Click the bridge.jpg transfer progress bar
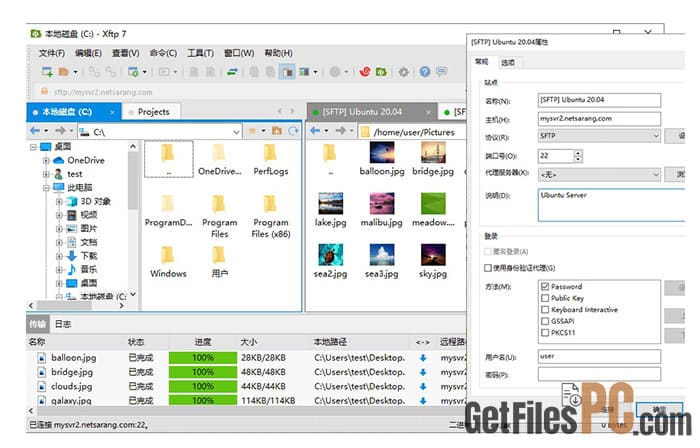The image size is (700, 448). click(x=203, y=372)
